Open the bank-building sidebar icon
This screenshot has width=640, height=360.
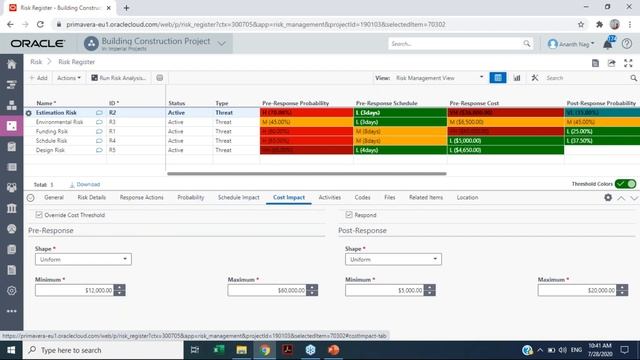tap(11, 209)
